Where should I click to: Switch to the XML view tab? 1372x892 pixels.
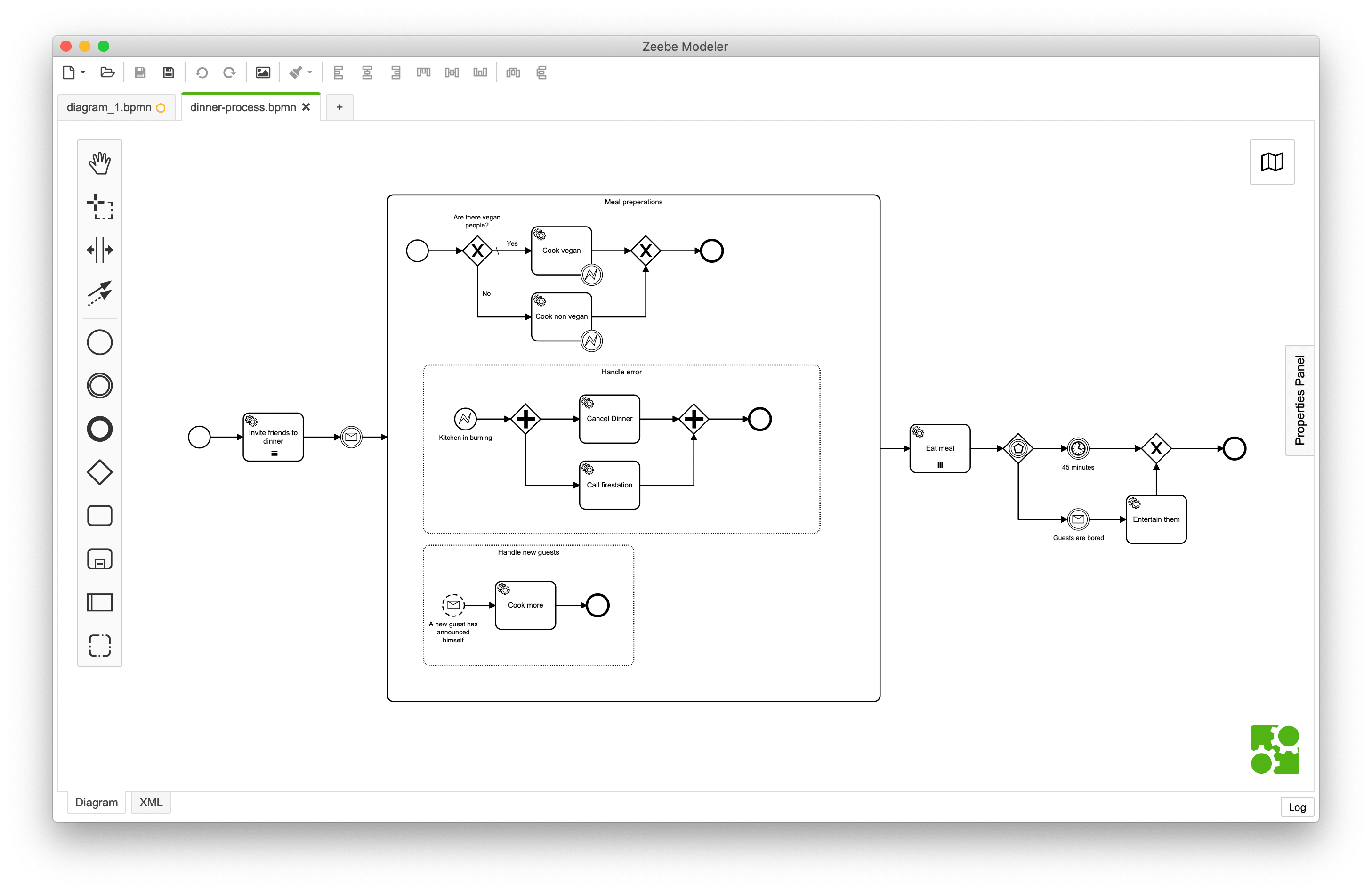click(151, 802)
